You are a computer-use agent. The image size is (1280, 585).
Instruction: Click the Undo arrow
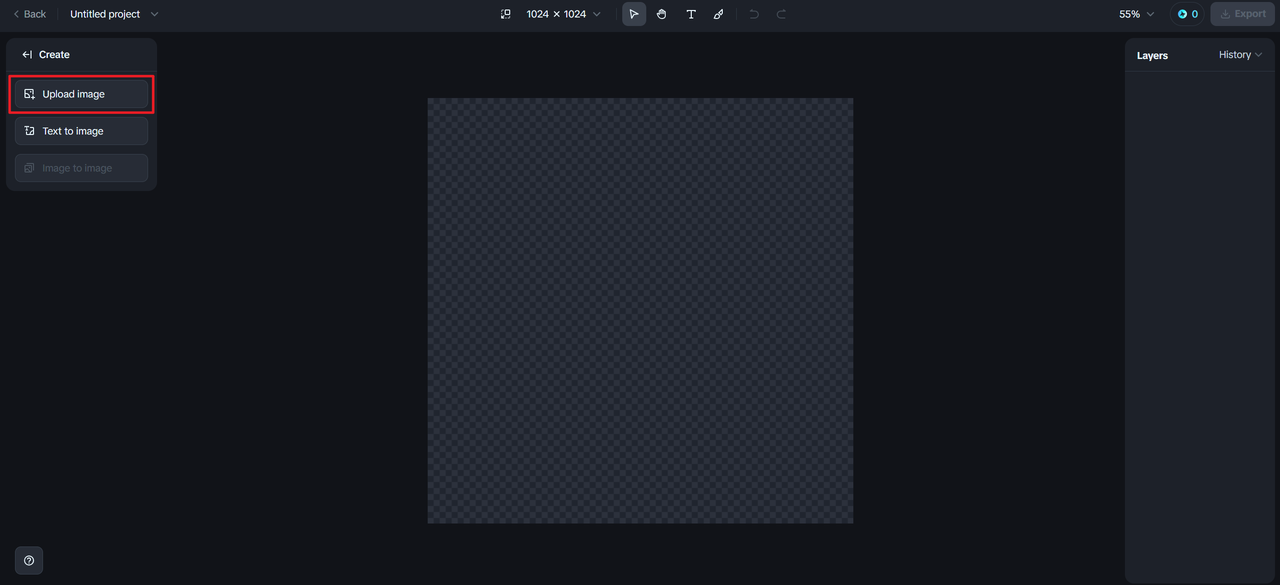point(754,14)
